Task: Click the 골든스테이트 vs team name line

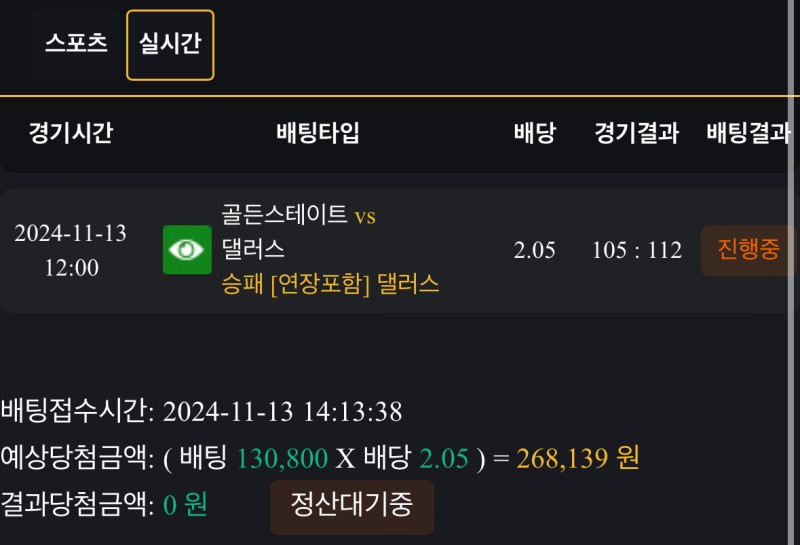Action: point(298,215)
